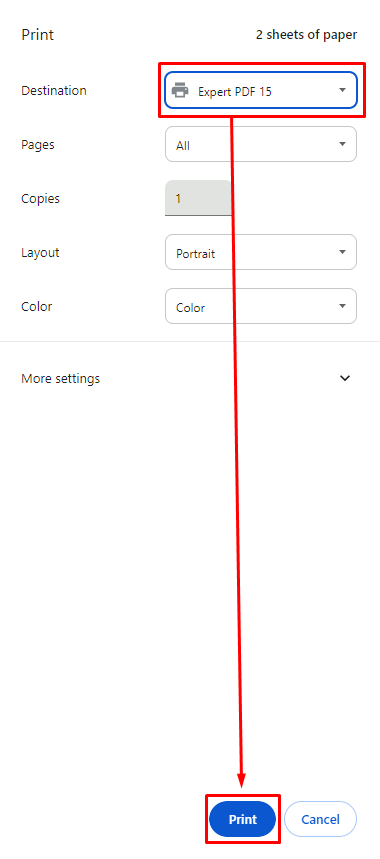Click the Print dialog heading
Screen dimensions: 380x859
click(x=37, y=35)
